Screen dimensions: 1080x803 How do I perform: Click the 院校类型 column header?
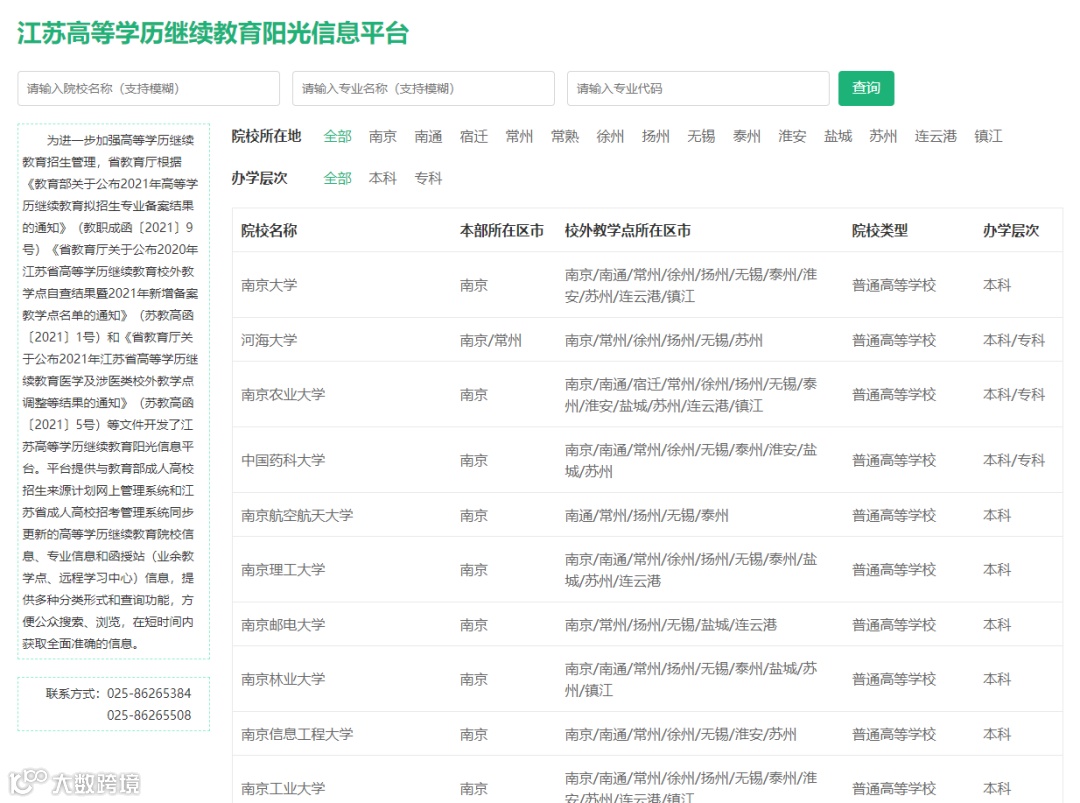coord(880,231)
